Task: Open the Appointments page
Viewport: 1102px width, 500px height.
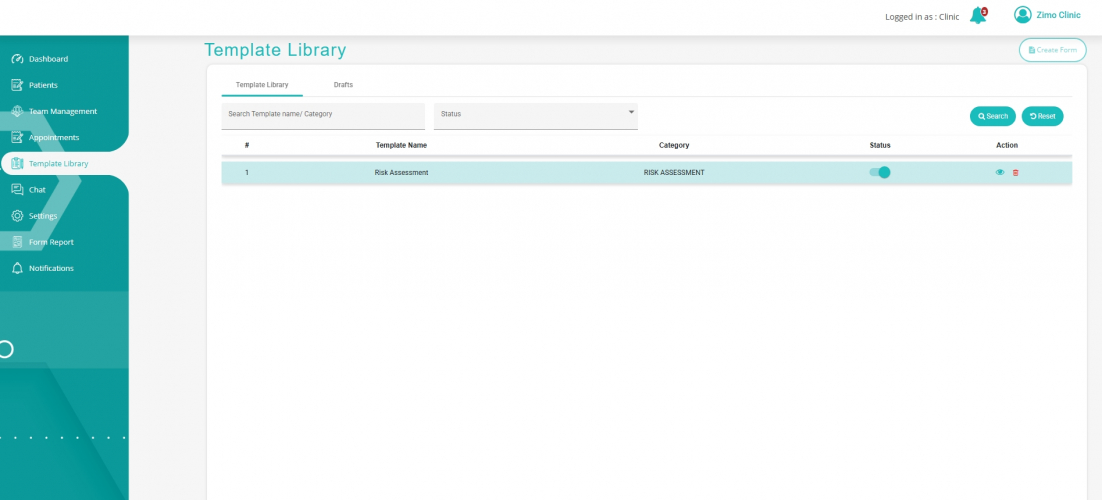Action: [53, 137]
